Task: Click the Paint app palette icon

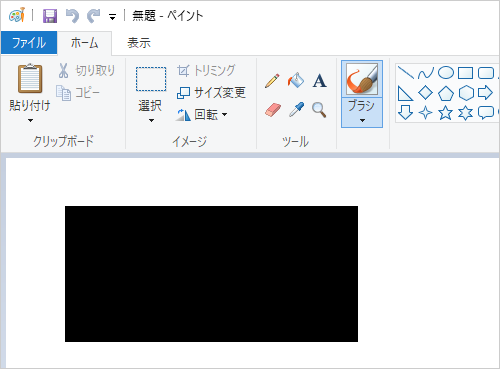Action: 17,15
